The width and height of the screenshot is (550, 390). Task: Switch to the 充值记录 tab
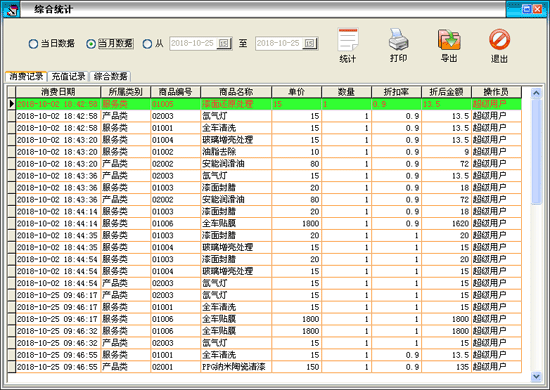(x=68, y=76)
